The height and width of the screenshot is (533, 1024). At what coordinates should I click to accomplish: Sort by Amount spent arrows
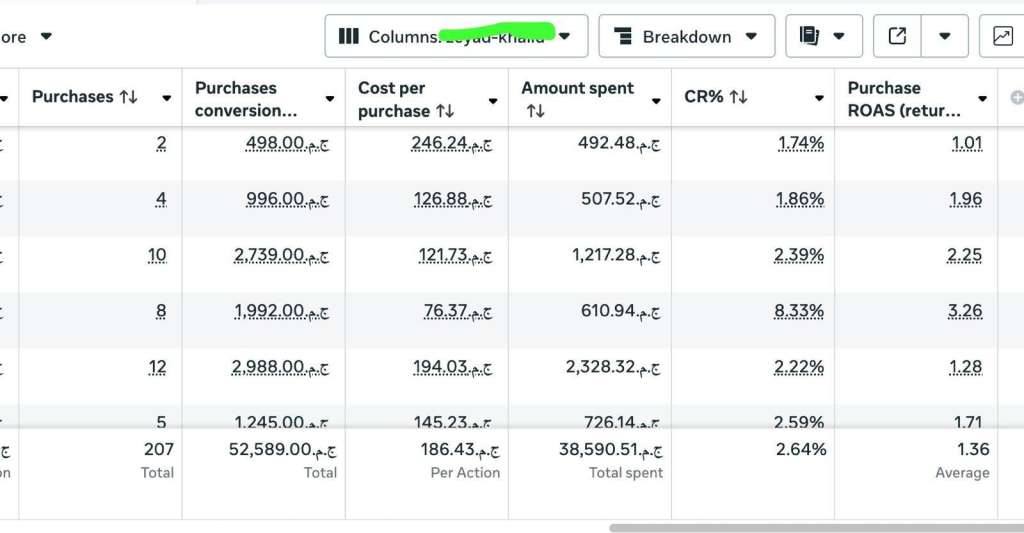(535, 111)
